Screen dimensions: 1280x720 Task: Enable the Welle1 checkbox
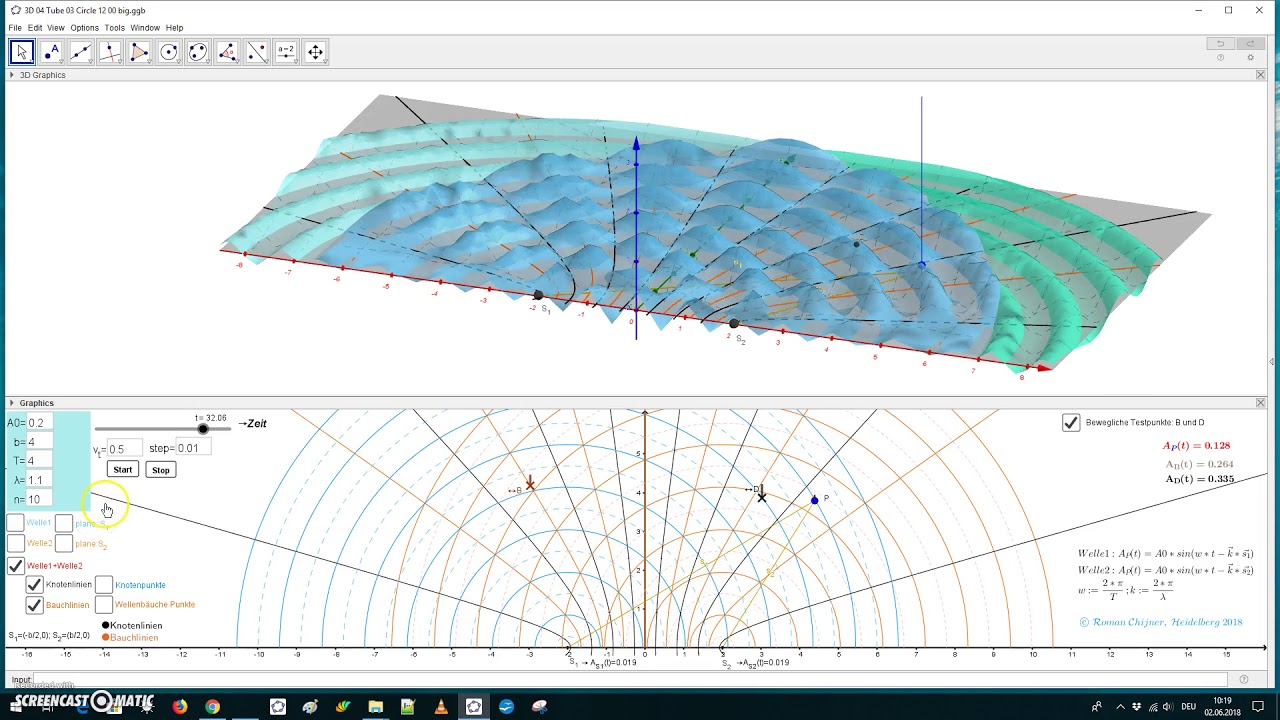[x=15, y=523]
